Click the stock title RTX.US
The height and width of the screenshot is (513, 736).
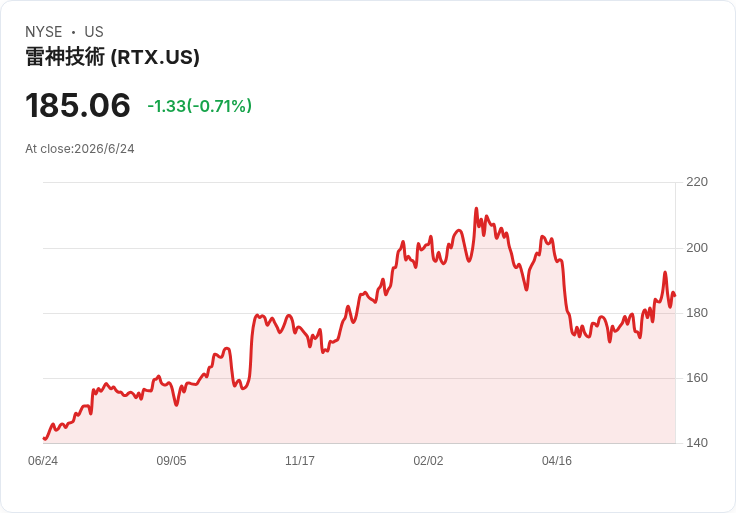click(113, 57)
